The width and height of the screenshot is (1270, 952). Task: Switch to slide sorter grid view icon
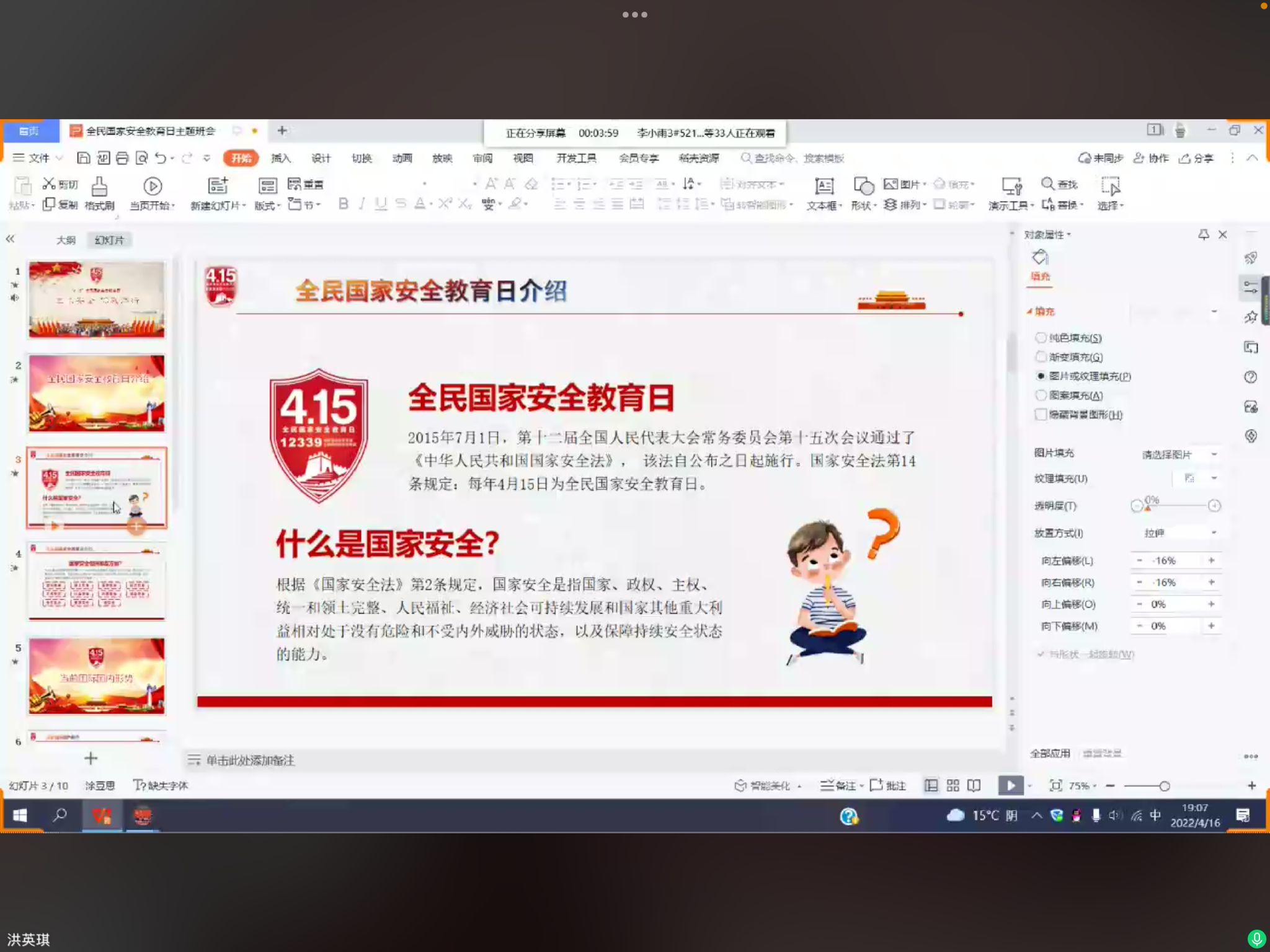953,785
